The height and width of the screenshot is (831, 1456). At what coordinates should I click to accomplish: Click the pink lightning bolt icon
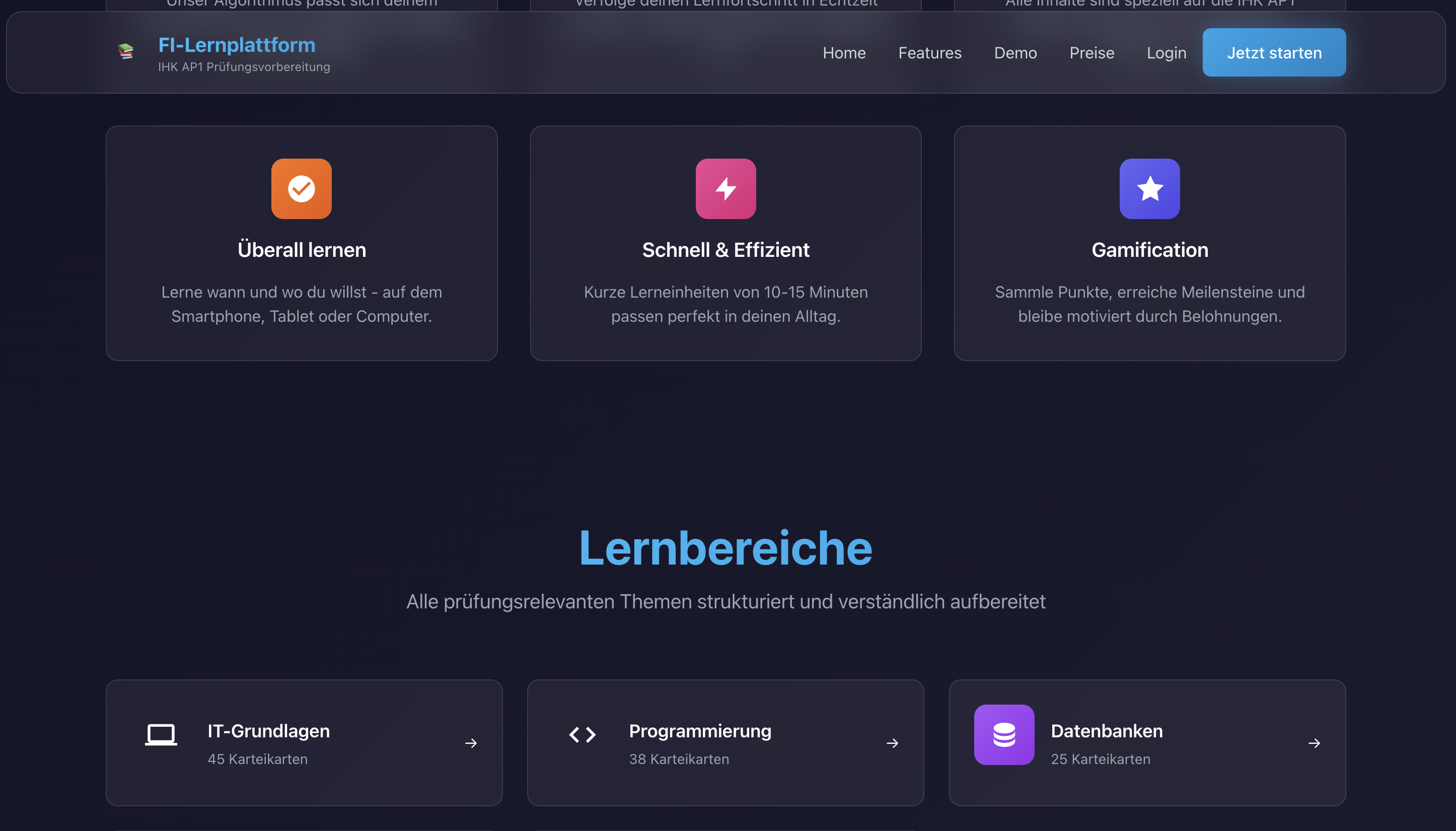coord(725,189)
